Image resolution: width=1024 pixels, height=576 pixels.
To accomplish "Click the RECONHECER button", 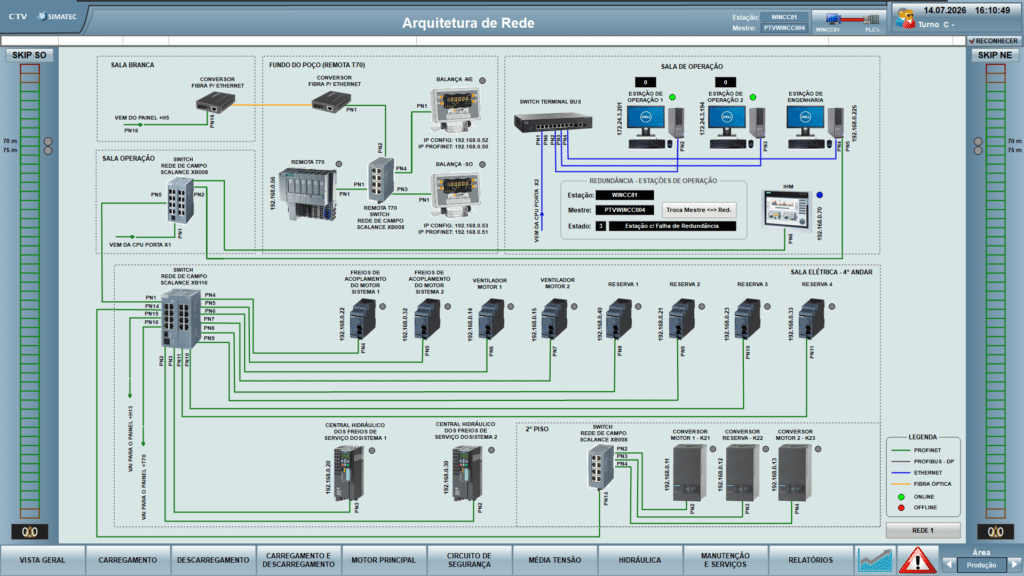I will [993, 40].
